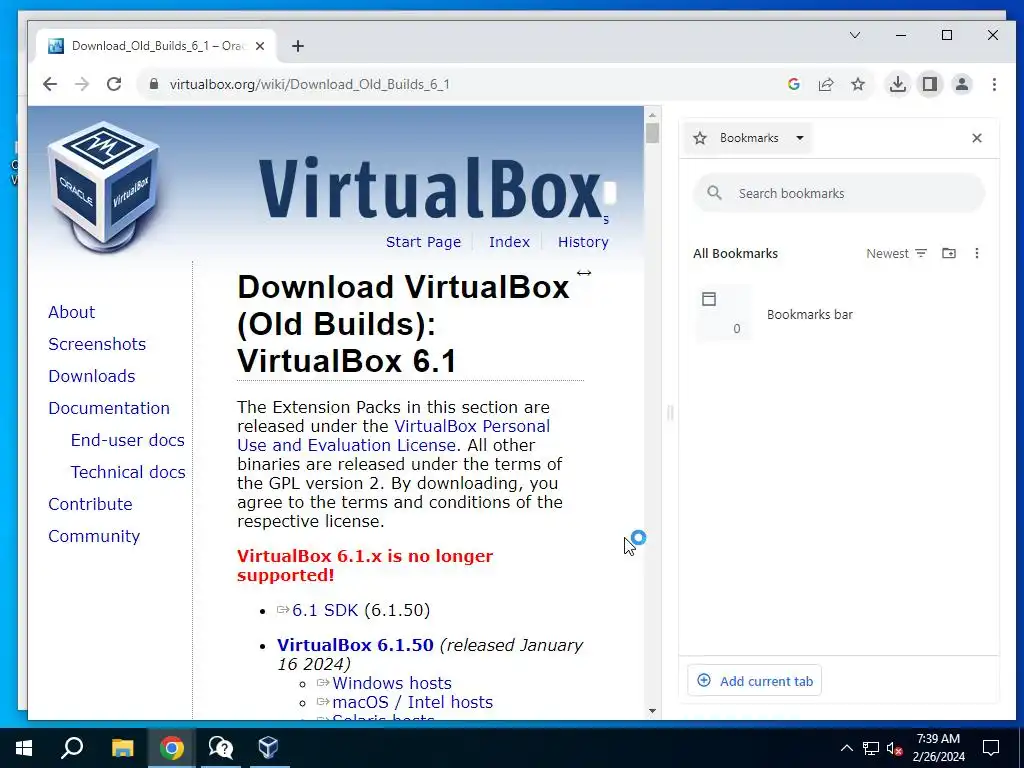Click the VirtualBox cube logo
The width and height of the screenshot is (1024, 768).
click(x=103, y=186)
